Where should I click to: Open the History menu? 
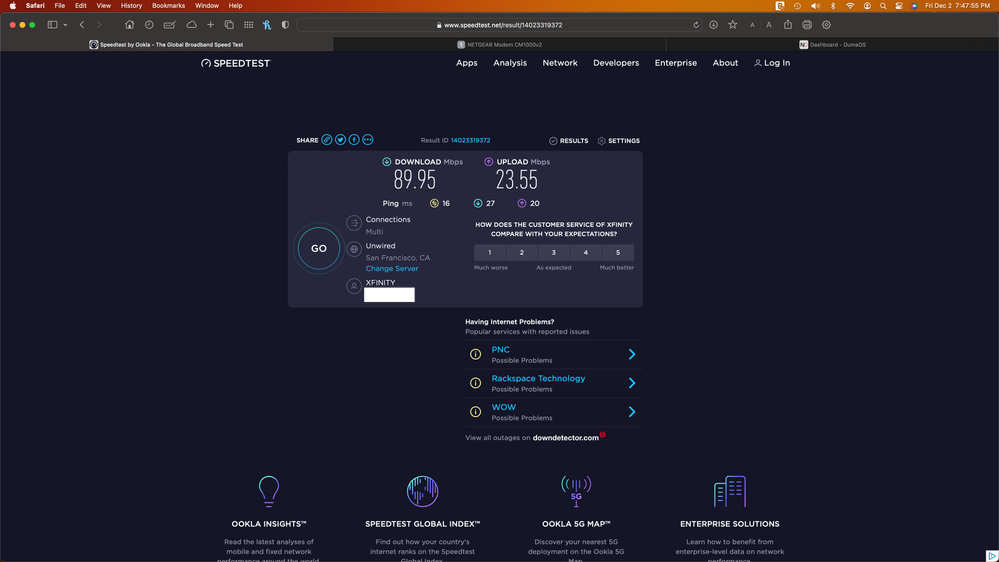pyautogui.click(x=131, y=6)
